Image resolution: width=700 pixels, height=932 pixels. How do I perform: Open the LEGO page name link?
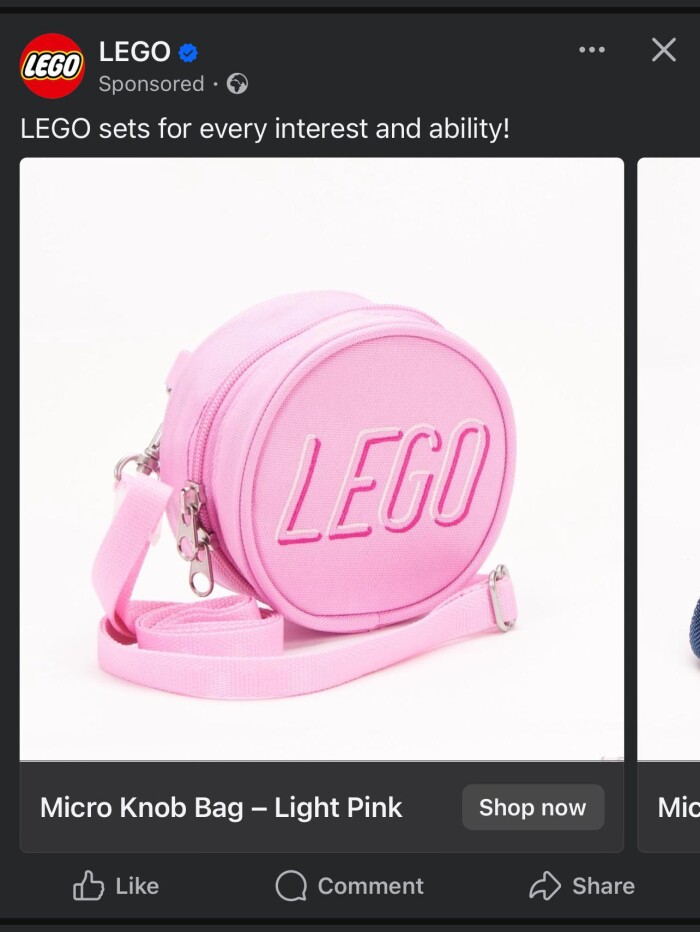135,52
